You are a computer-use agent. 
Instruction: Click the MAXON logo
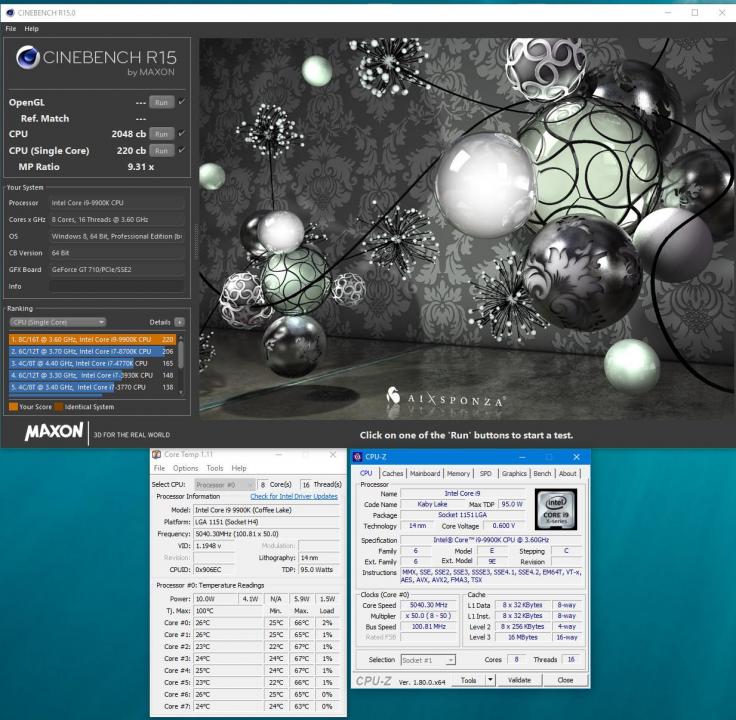click(x=54, y=431)
